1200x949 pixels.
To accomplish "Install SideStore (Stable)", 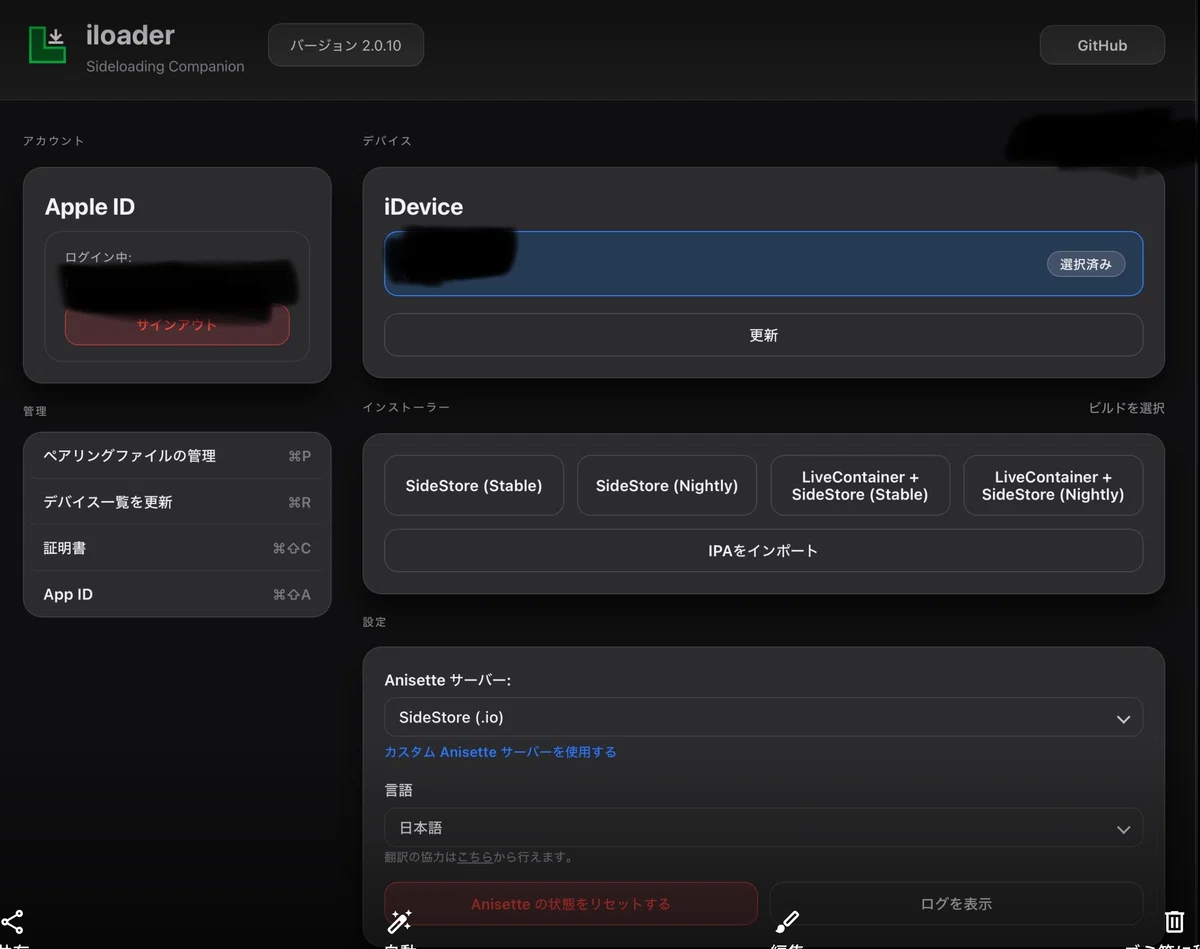I will click(474, 486).
